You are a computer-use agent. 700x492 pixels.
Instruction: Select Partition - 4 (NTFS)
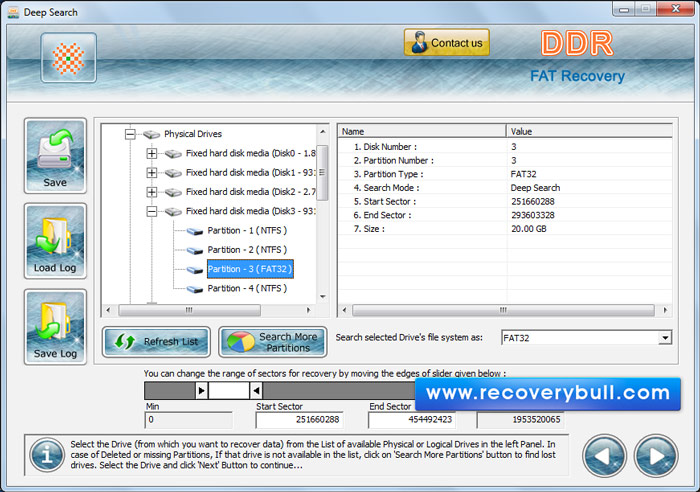point(247,288)
